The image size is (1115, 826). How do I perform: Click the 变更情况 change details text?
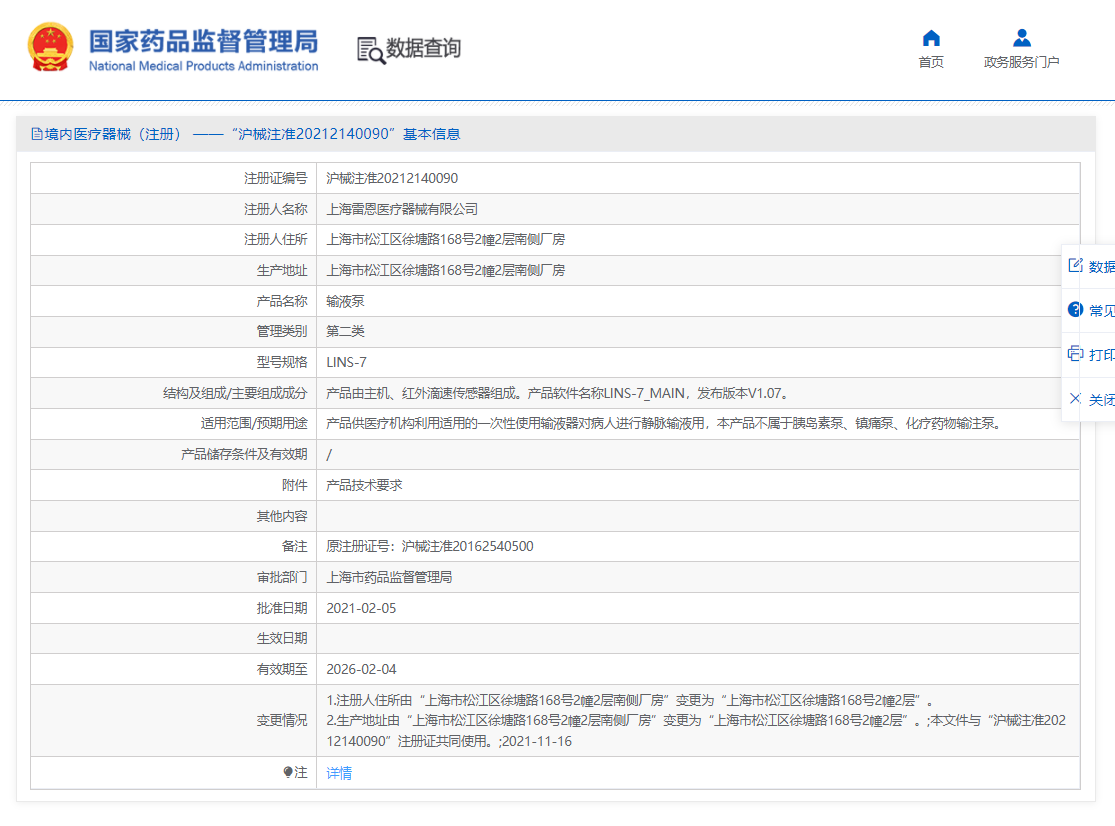tap(696, 721)
